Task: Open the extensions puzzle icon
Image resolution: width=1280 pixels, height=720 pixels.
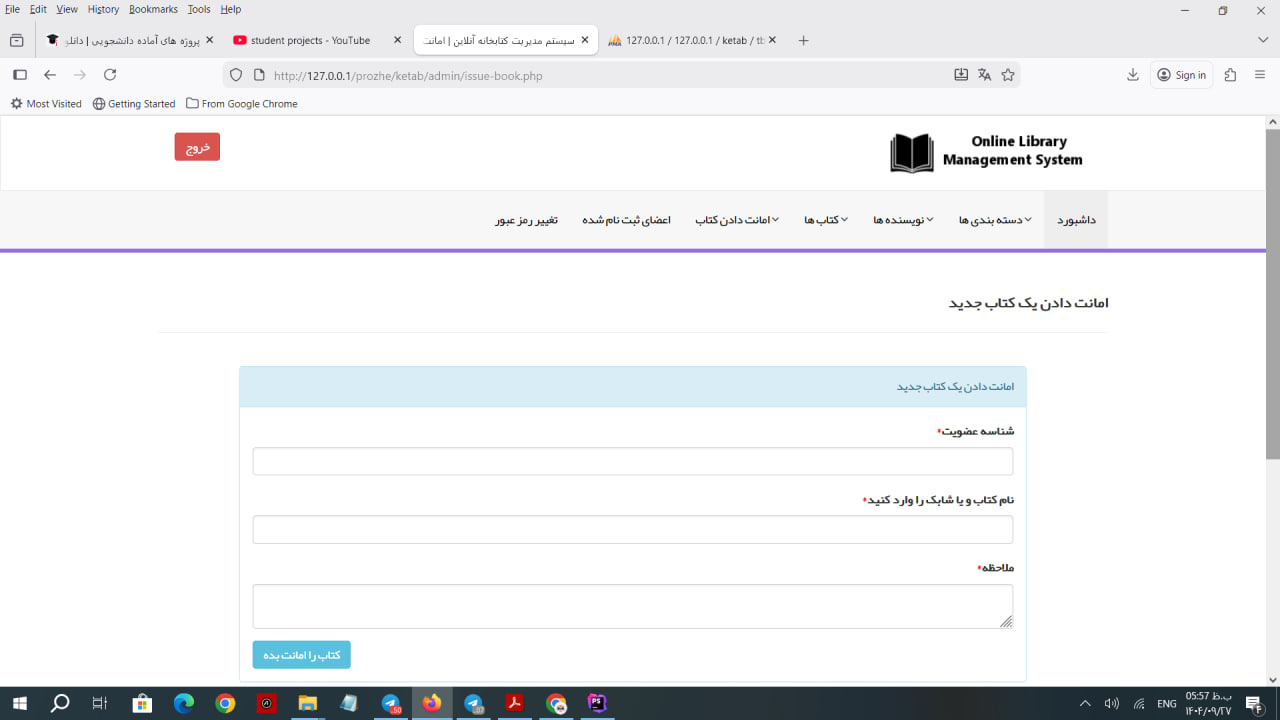Action: point(1230,75)
